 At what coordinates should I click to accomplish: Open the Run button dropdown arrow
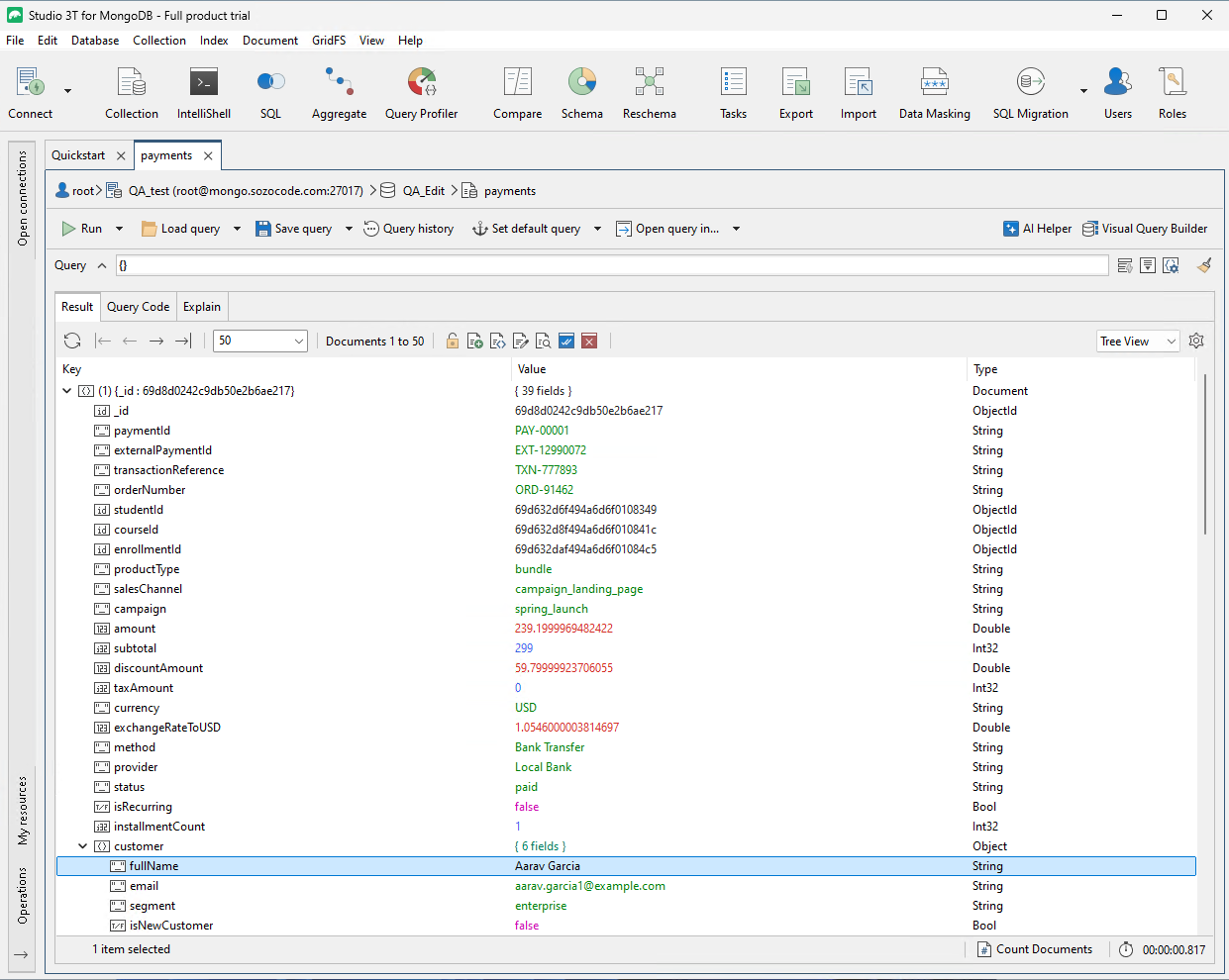(x=119, y=229)
